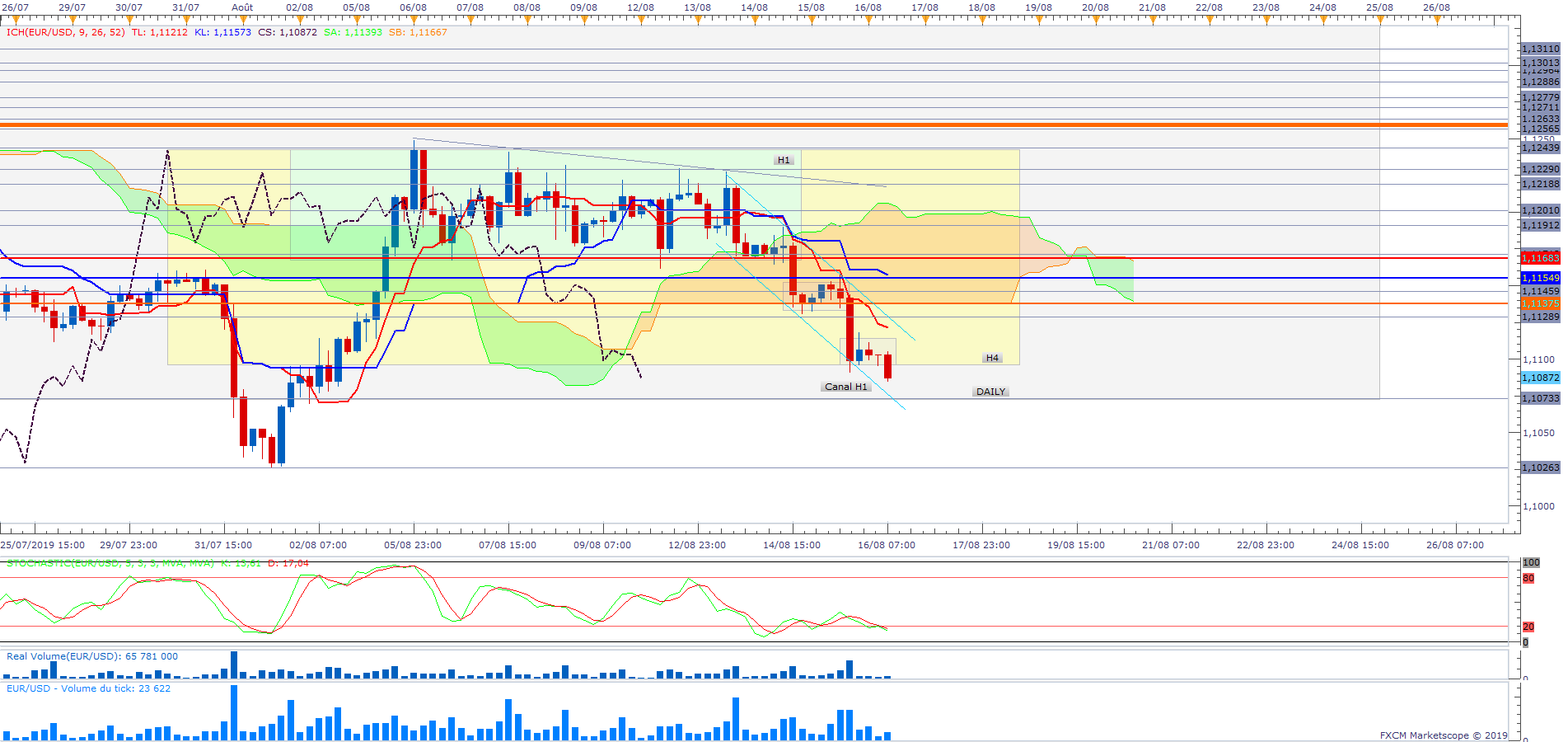Click the 1,10733 price level tag
Image resolution: width=1568 pixels, height=742 pixels.
pos(1540,398)
